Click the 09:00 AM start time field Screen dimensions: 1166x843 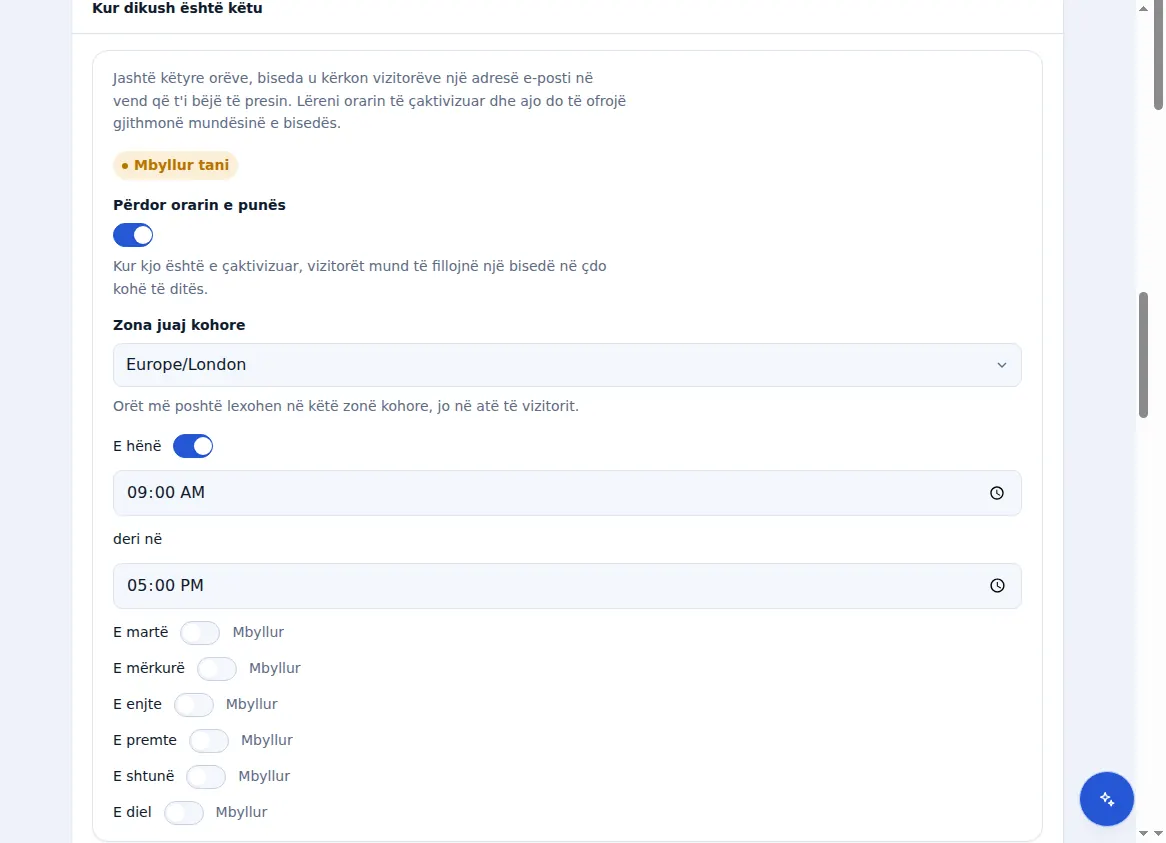pyautogui.click(x=567, y=493)
